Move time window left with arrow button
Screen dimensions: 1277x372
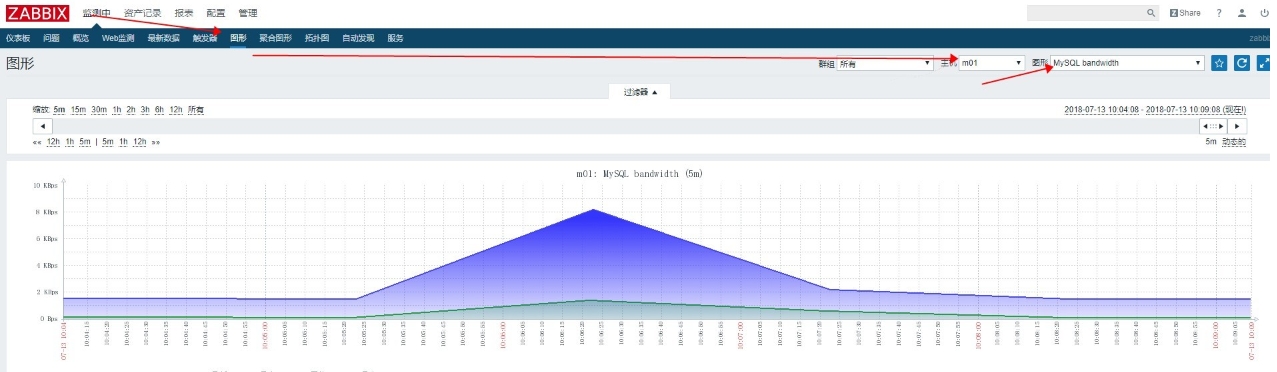43,126
